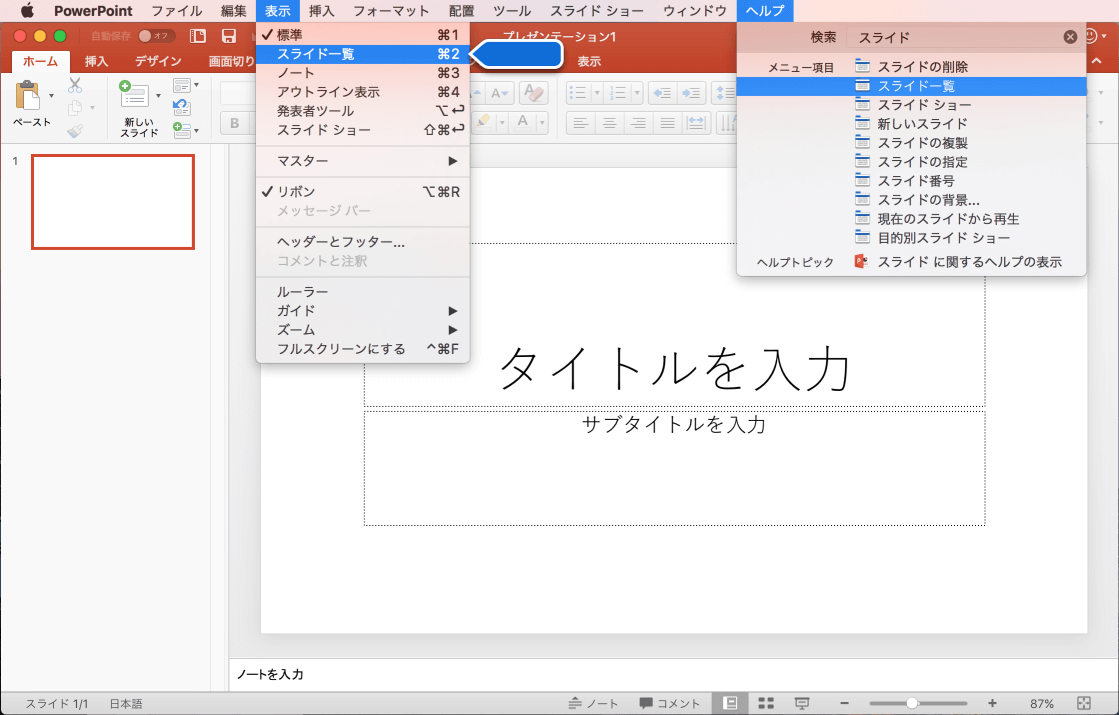The width and height of the screenshot is (1119, 715).
Task: Collapse the ribbon with chevron arrow
Action: [x=1097, y=61]
